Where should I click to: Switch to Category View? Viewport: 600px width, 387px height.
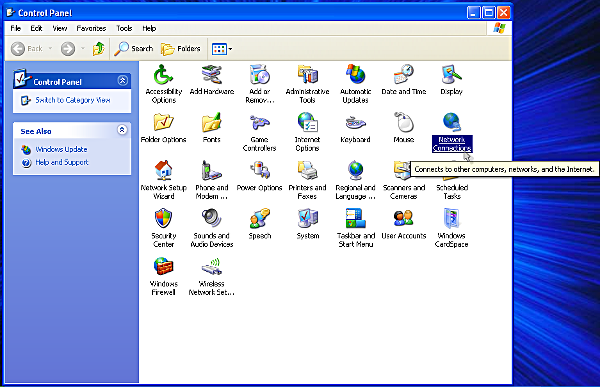pos(73,100)
